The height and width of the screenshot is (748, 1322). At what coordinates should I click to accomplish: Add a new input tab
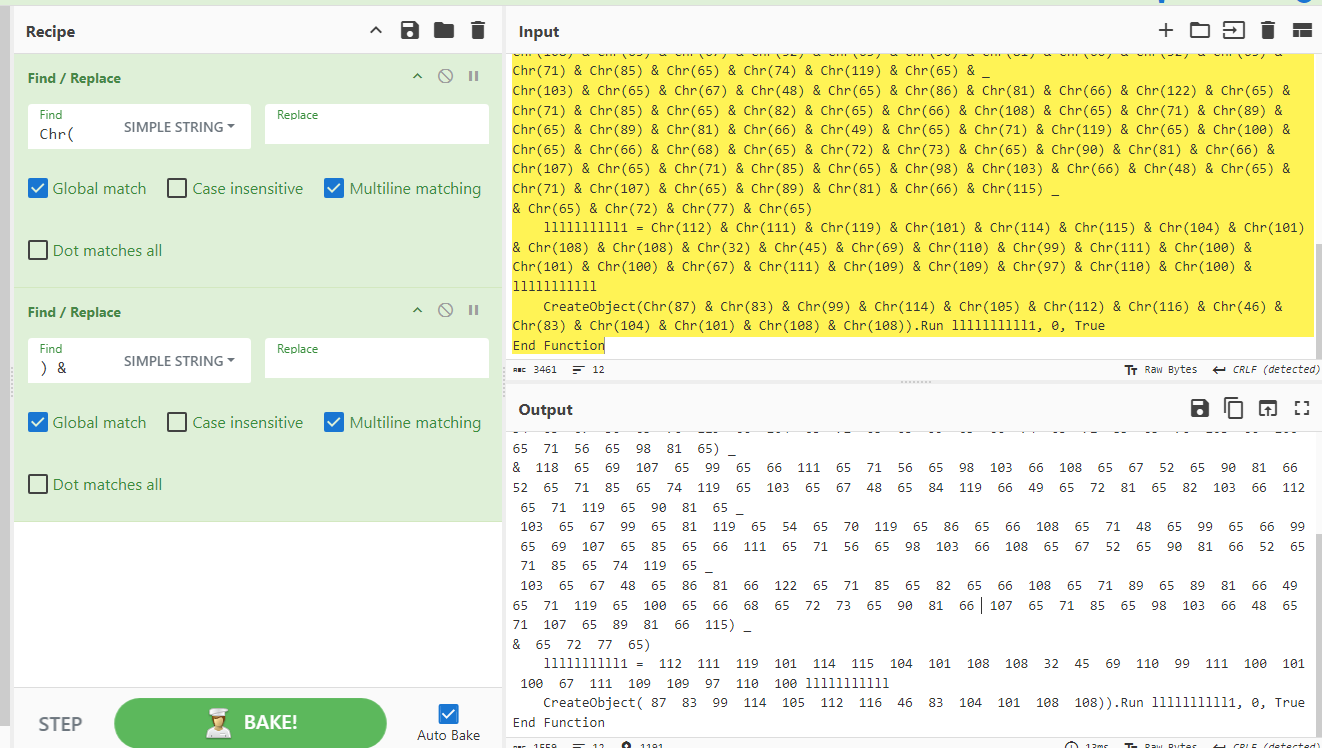coord(1165,31)
